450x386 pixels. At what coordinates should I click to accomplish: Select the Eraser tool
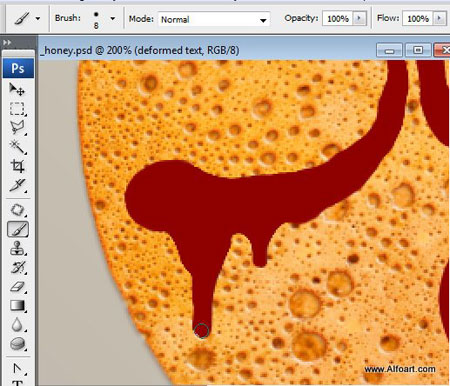(17, 287)
